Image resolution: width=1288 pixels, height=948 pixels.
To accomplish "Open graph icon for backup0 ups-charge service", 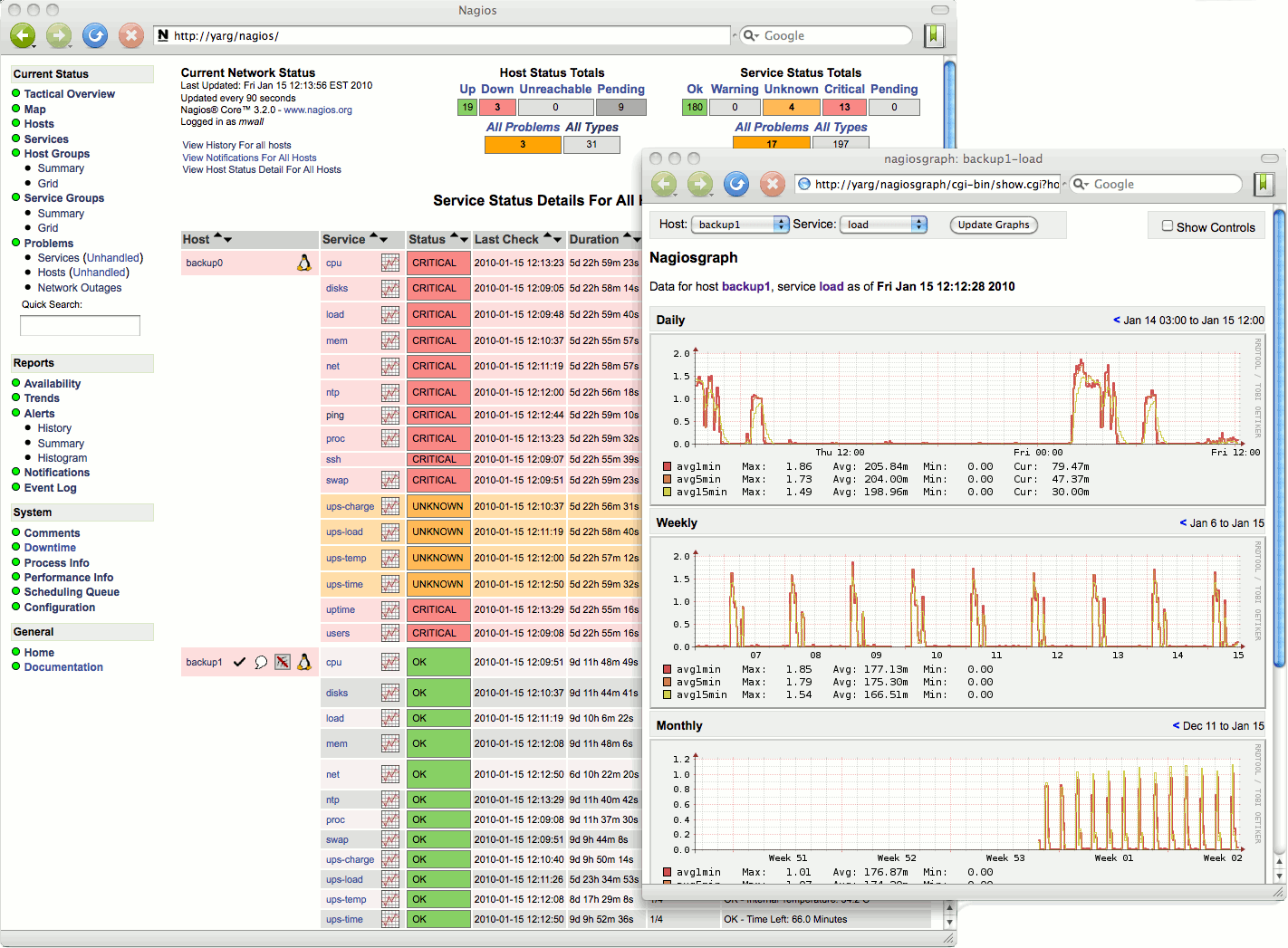I will click(390, 506).
